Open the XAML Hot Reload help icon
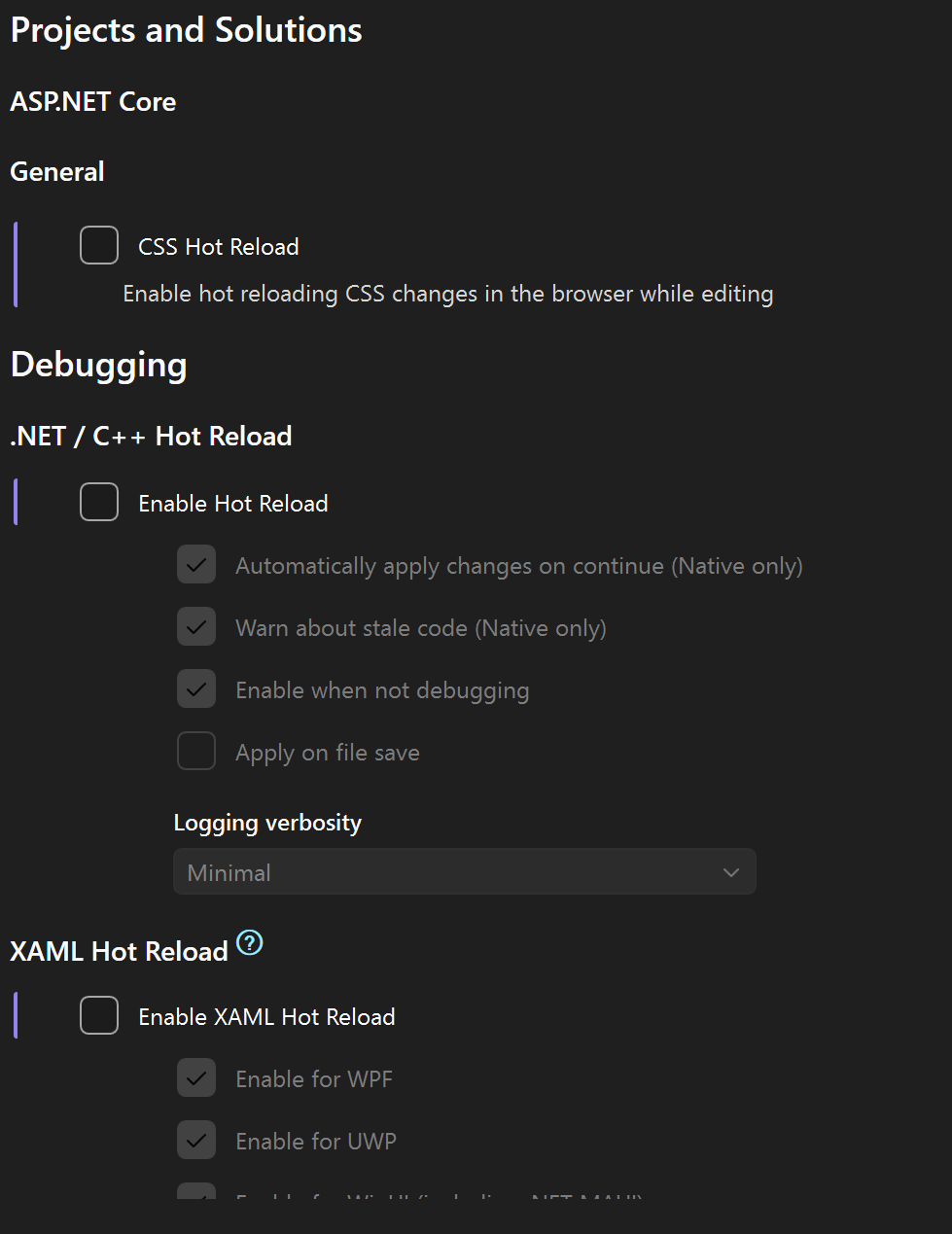Viewport: 952px width, 1234px height. (250, 942)
